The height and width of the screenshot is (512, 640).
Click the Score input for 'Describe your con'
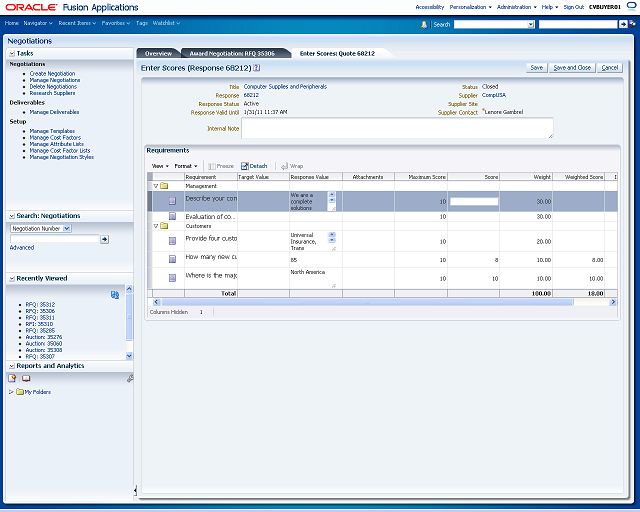click(x=474, y=201)
